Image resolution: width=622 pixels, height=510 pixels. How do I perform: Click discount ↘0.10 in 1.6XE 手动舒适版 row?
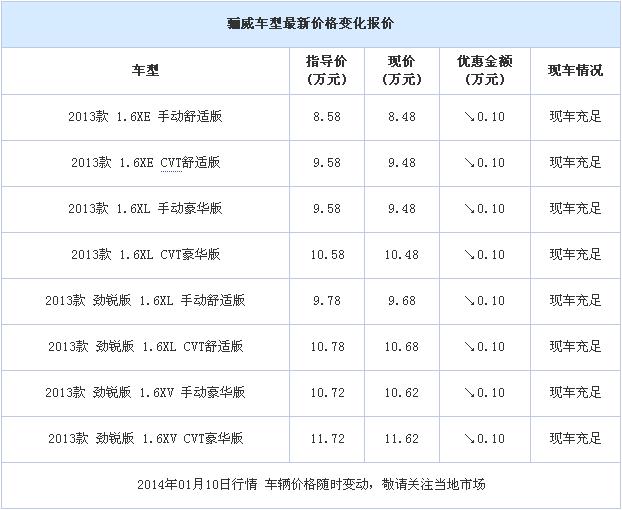[x=484, y=117]
